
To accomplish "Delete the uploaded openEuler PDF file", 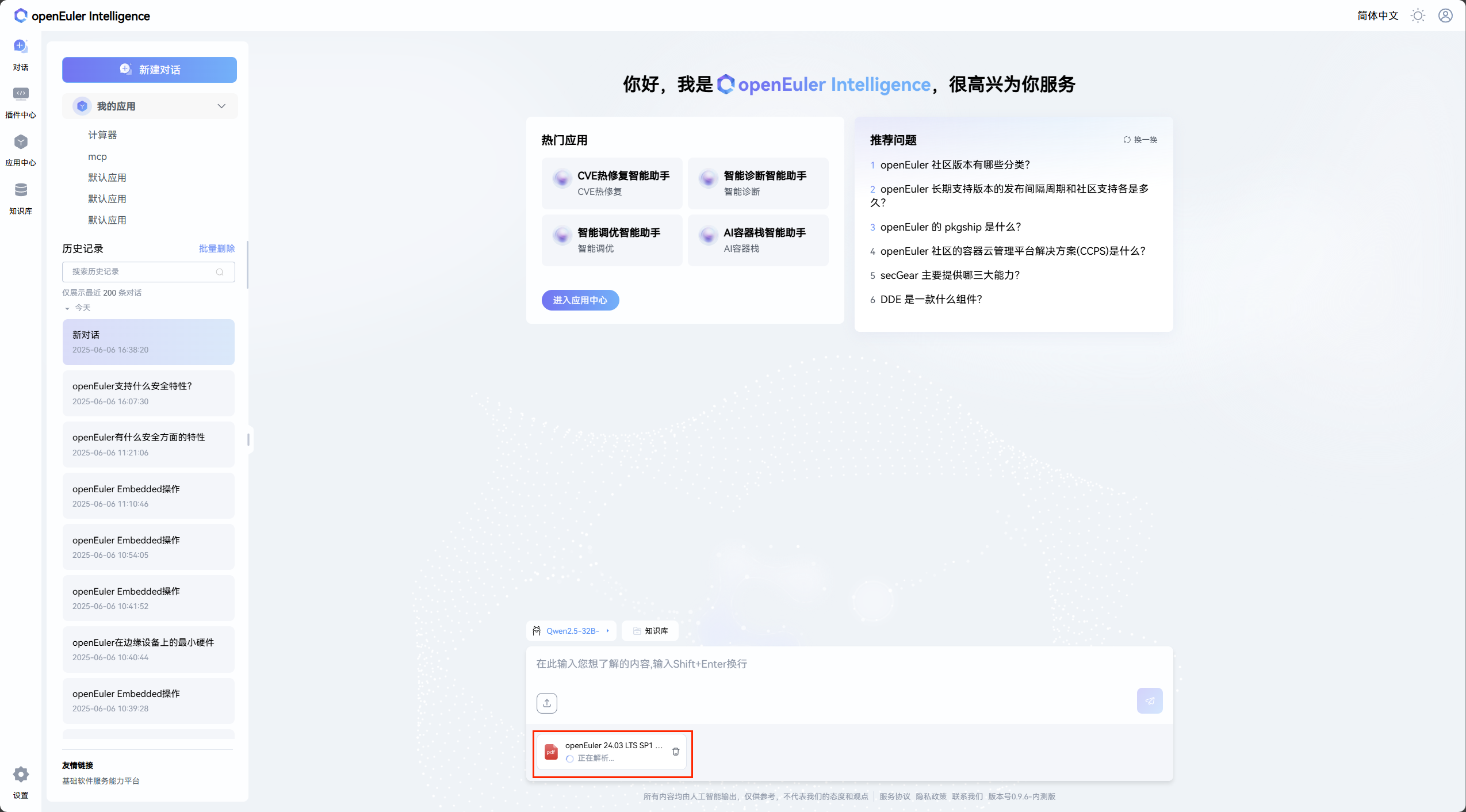I will 676,752.
